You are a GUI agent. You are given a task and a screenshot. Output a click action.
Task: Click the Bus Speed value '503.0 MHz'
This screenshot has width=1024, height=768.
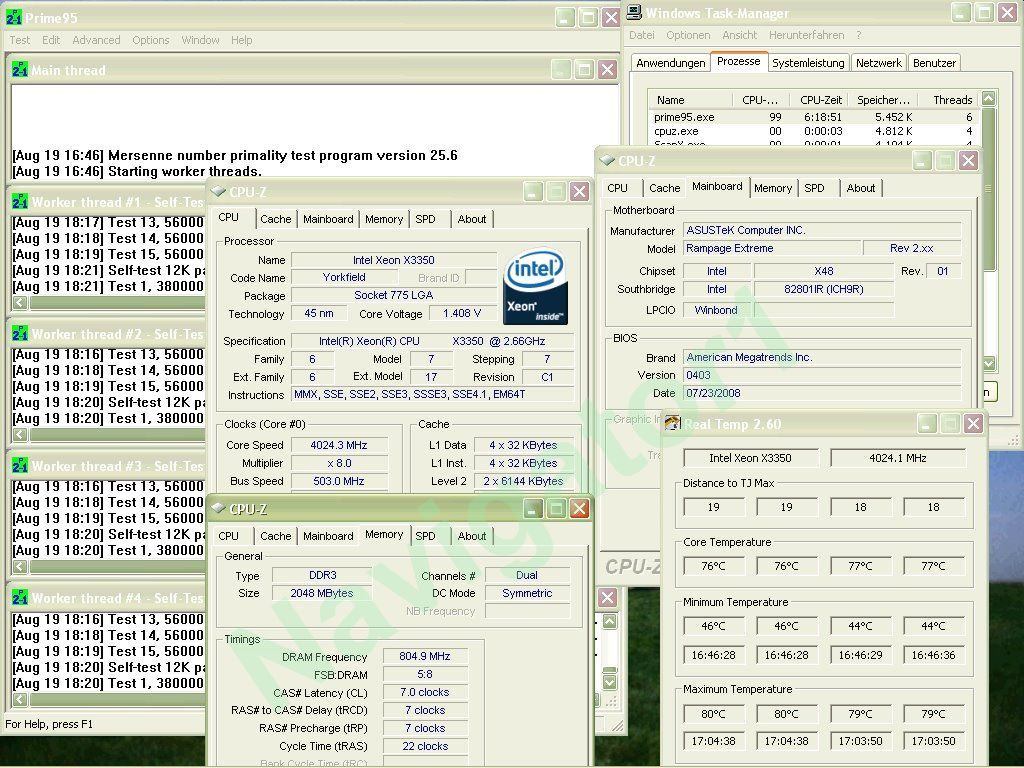[x=339, y=481]
